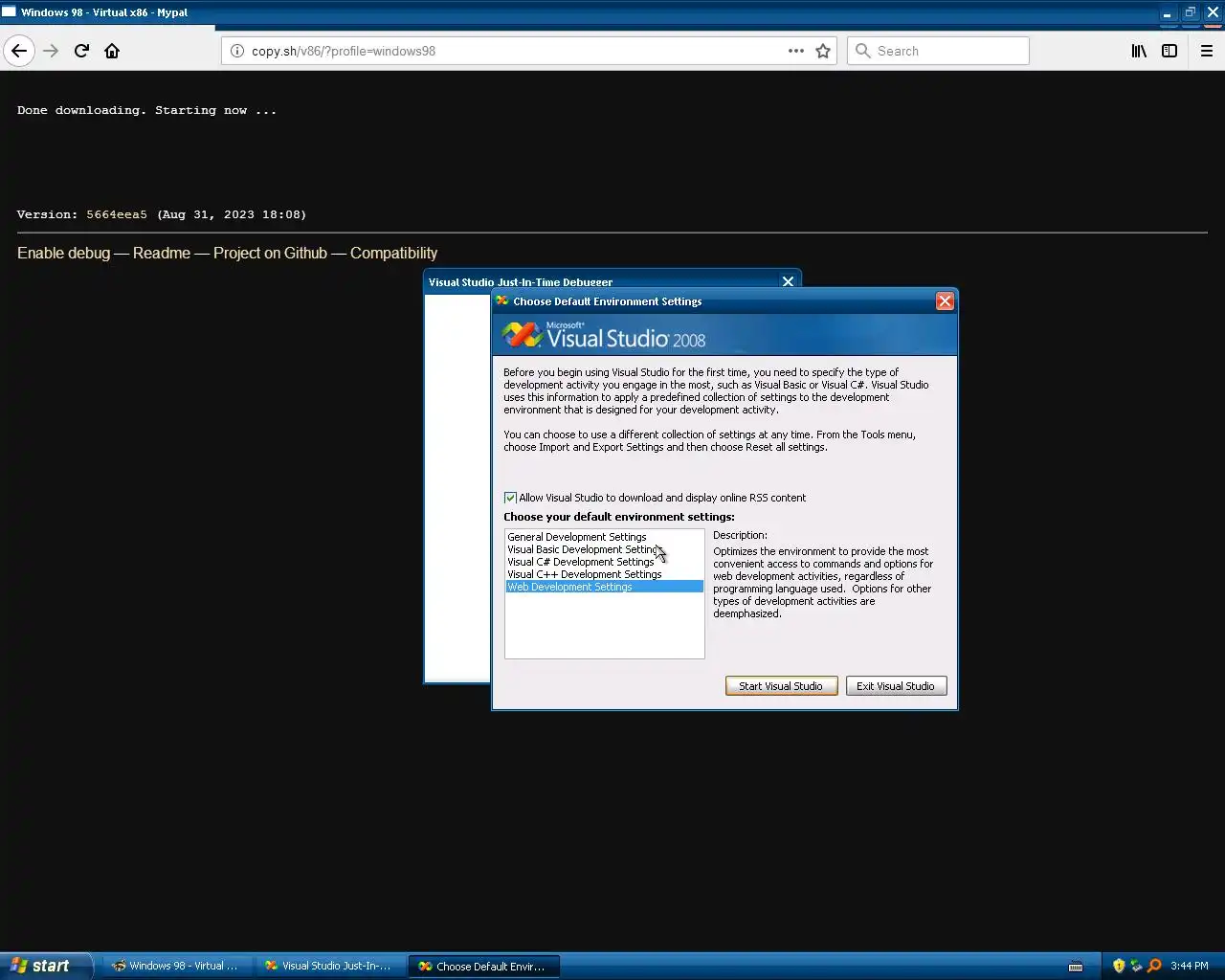Click the safely remove hardware tray icon
This screenshot has height=980, width=1225.
(x=1136, y=966)
